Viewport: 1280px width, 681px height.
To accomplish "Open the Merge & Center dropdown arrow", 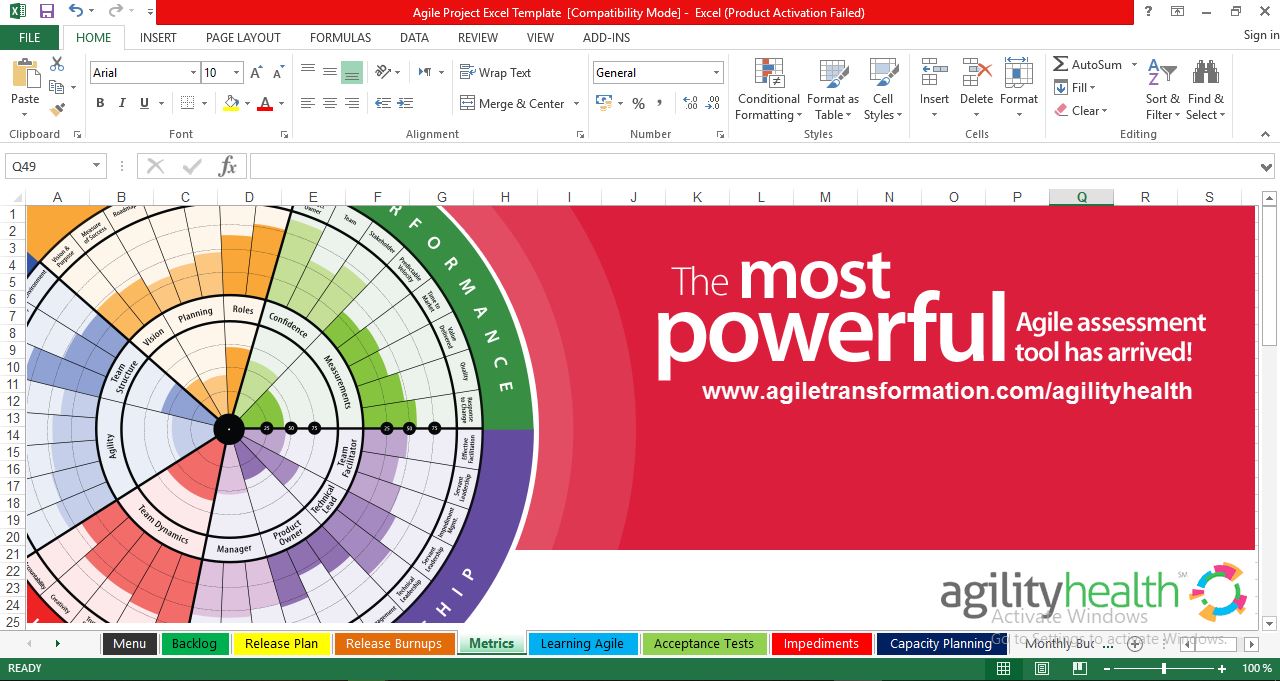I will click(575, 103).
